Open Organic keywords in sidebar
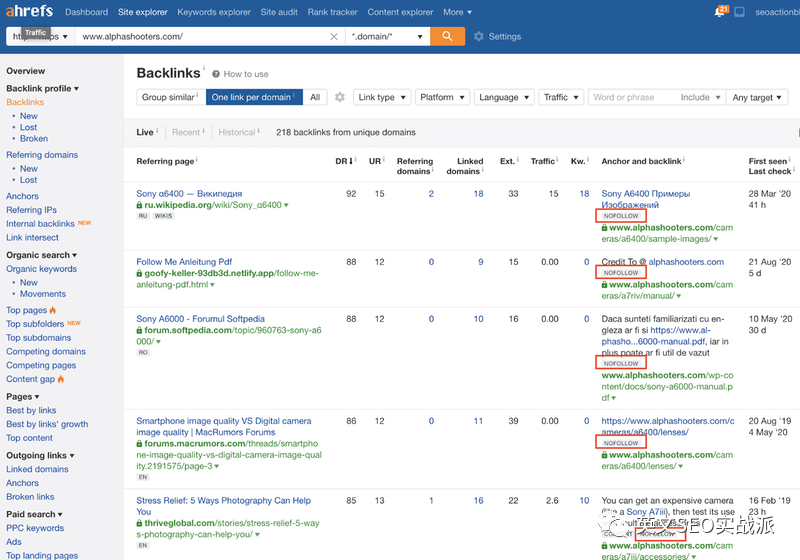800x560 pixels. point(41,269)
